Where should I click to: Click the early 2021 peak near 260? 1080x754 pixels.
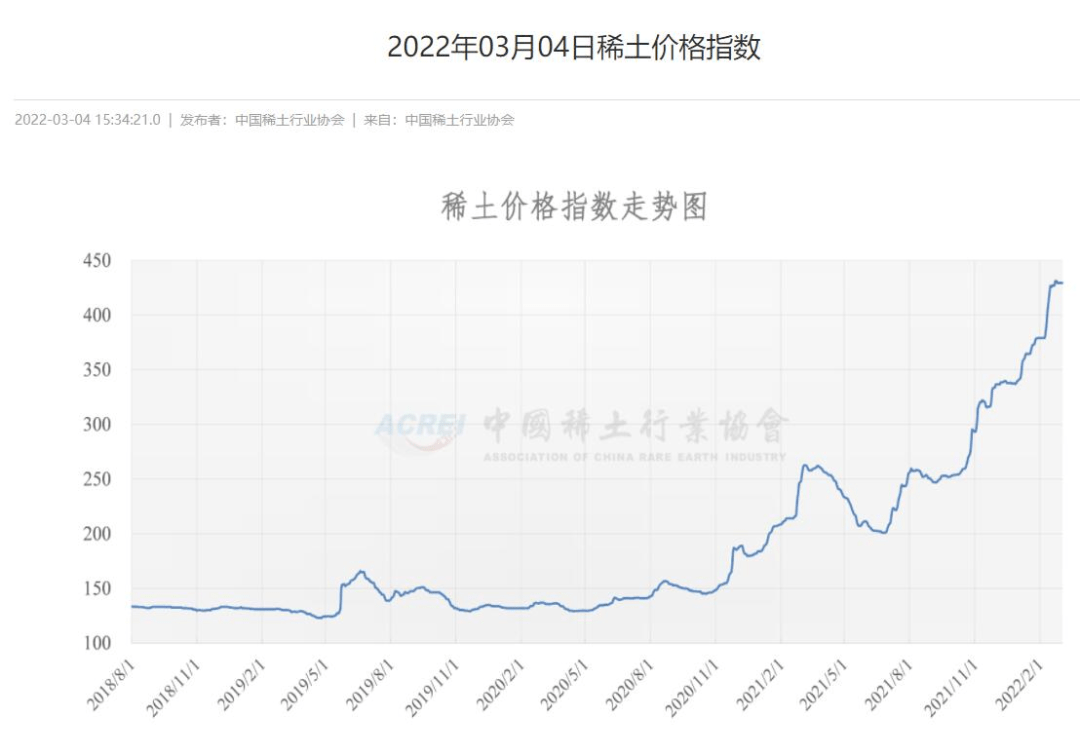coord(806,465)
